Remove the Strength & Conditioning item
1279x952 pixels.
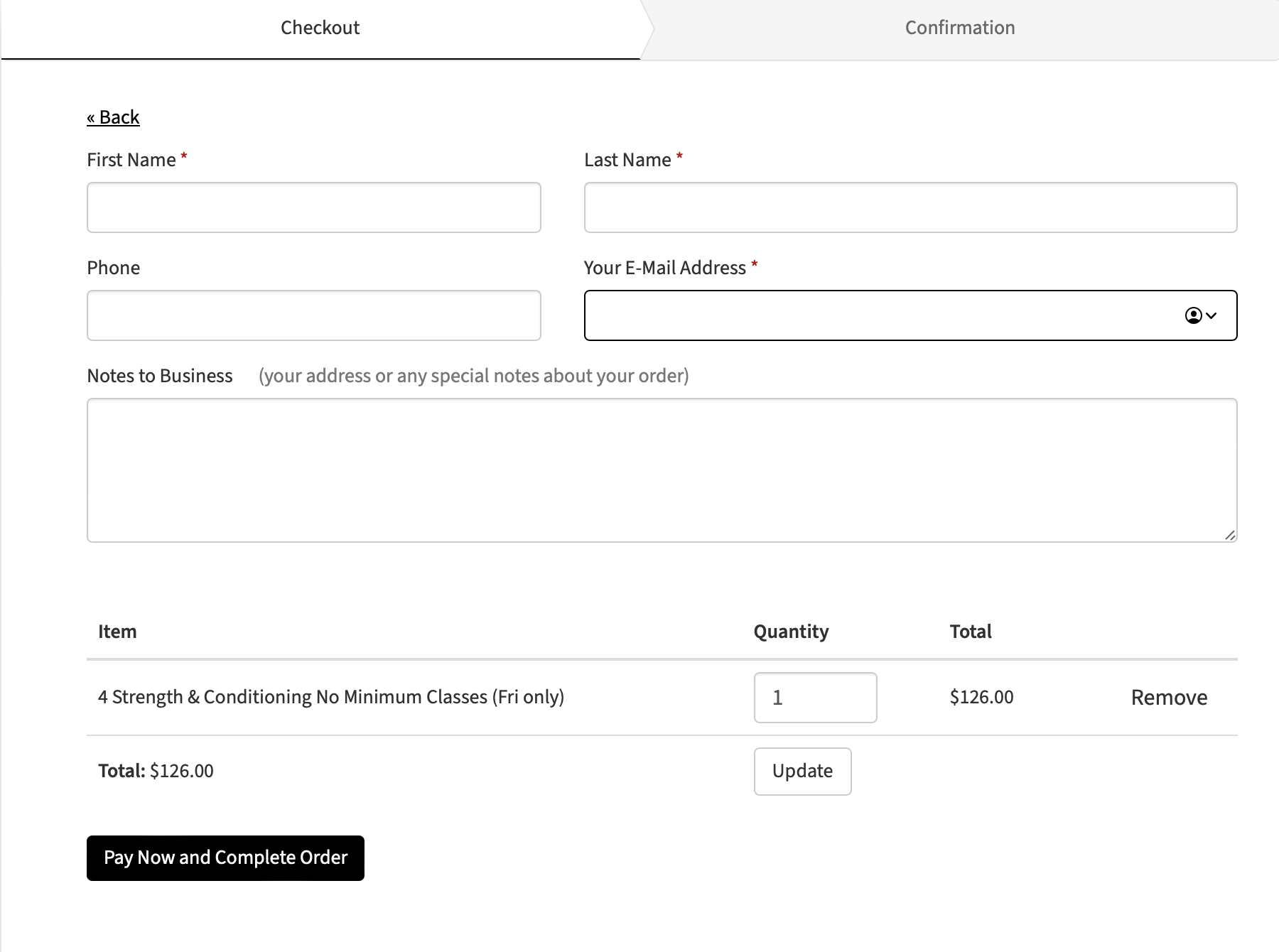tap(1169, 698)
